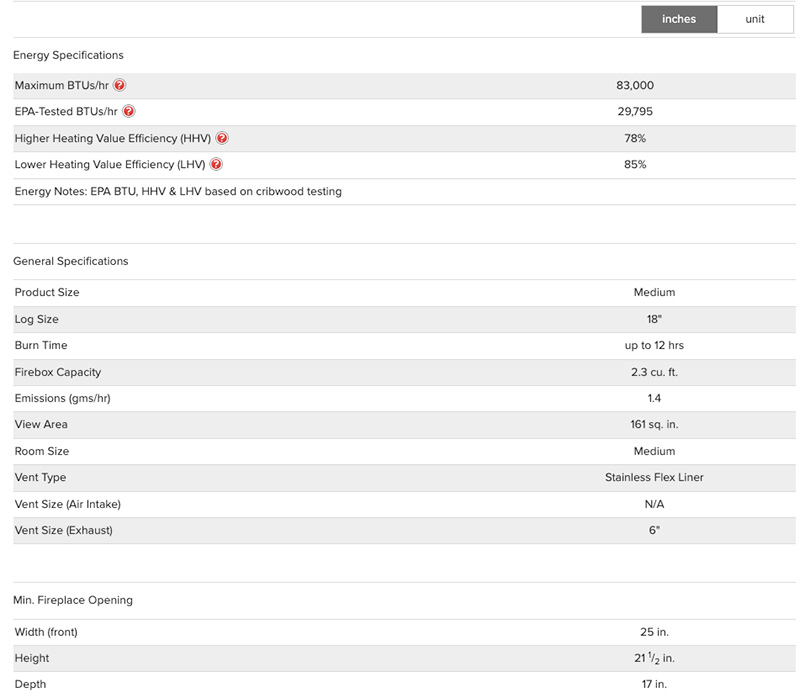Select the Log Size row label

pos(37,319)
